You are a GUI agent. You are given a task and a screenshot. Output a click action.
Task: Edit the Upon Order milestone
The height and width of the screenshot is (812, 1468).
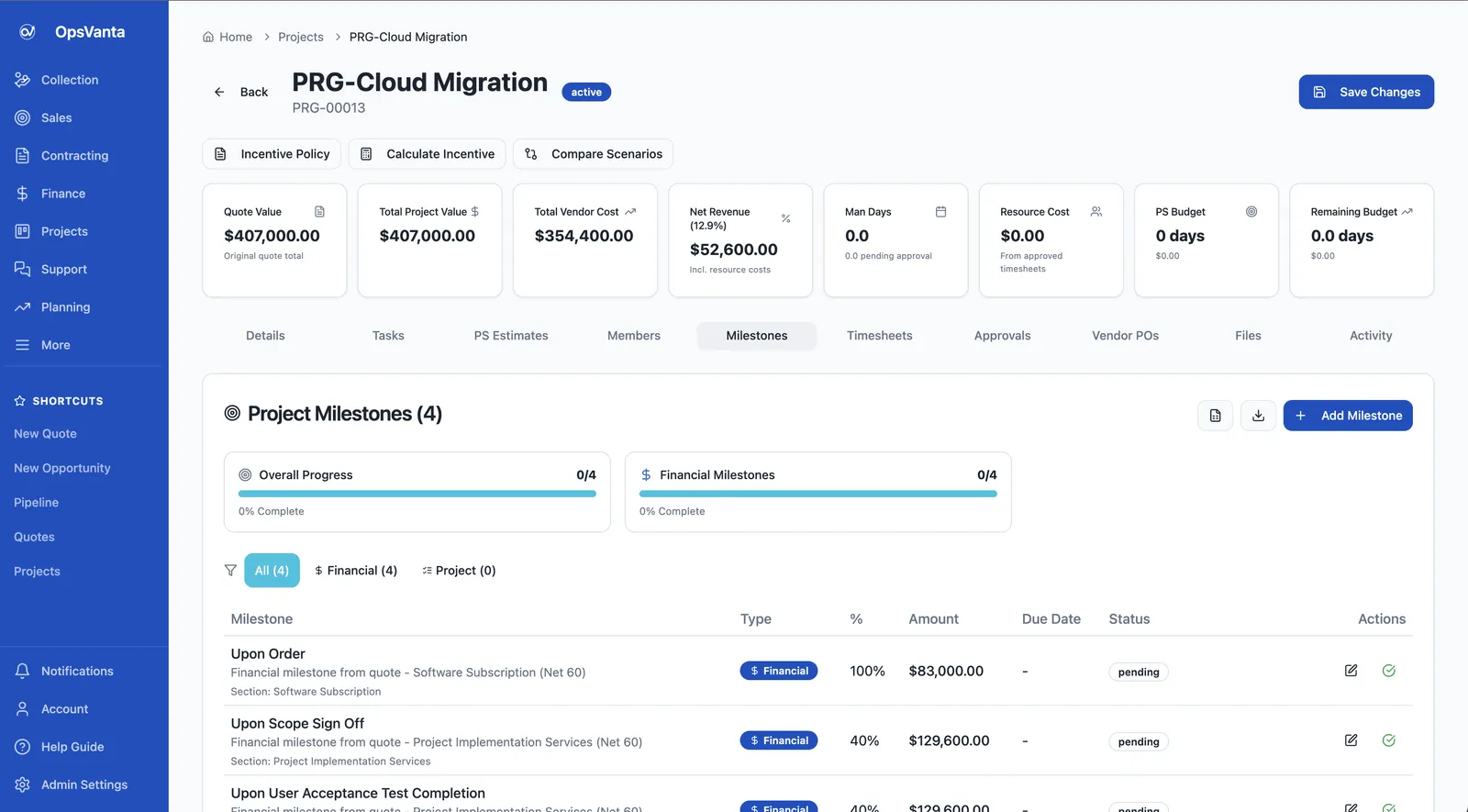pos(1351,671)
